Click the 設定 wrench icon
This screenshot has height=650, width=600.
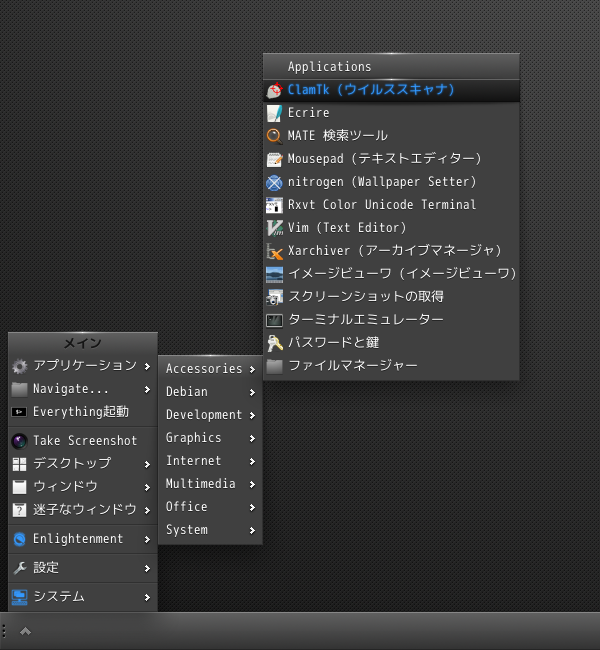(x=19, y=568)
